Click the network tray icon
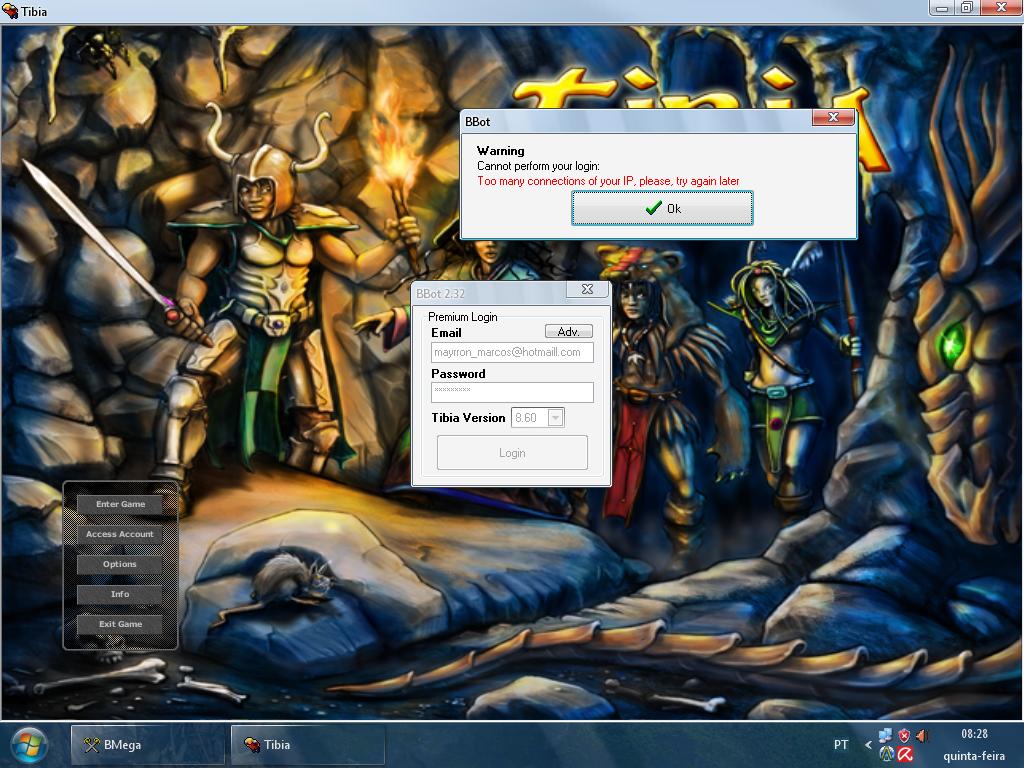Image resolution: width=1024 pixels, height=768 pixels. [x=886, y=736]
